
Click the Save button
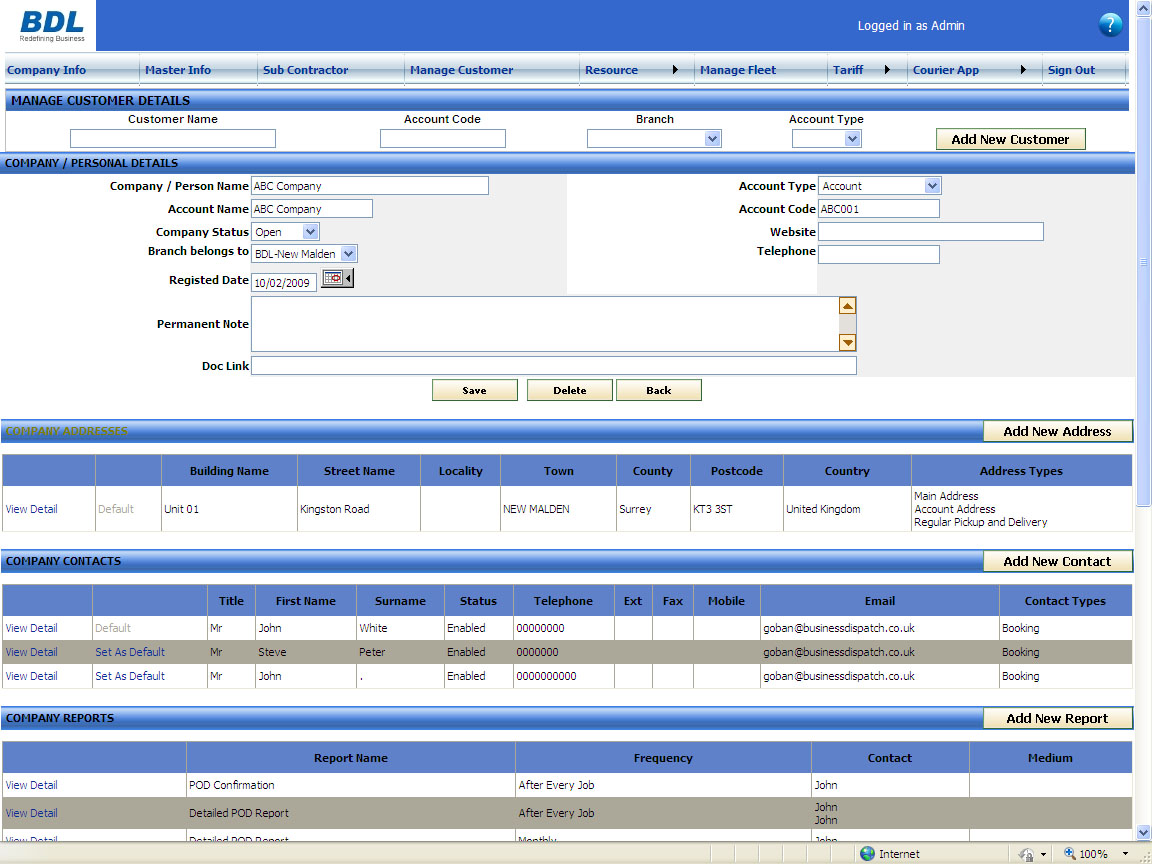click(475, 390)
